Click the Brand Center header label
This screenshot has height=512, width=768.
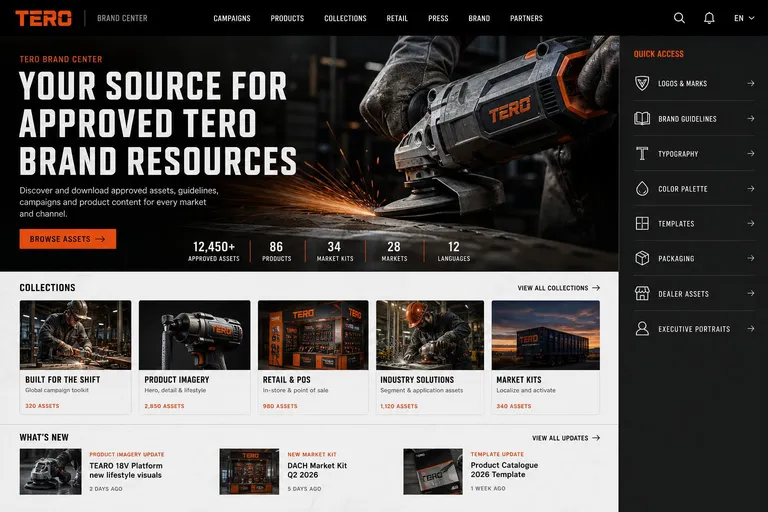point(122,18)
